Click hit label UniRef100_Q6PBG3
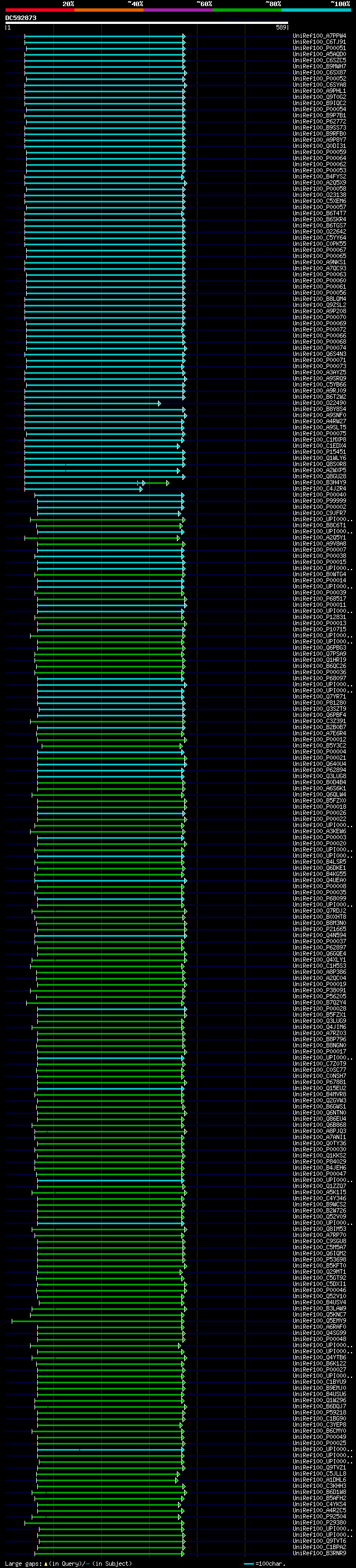 (319, 647)
